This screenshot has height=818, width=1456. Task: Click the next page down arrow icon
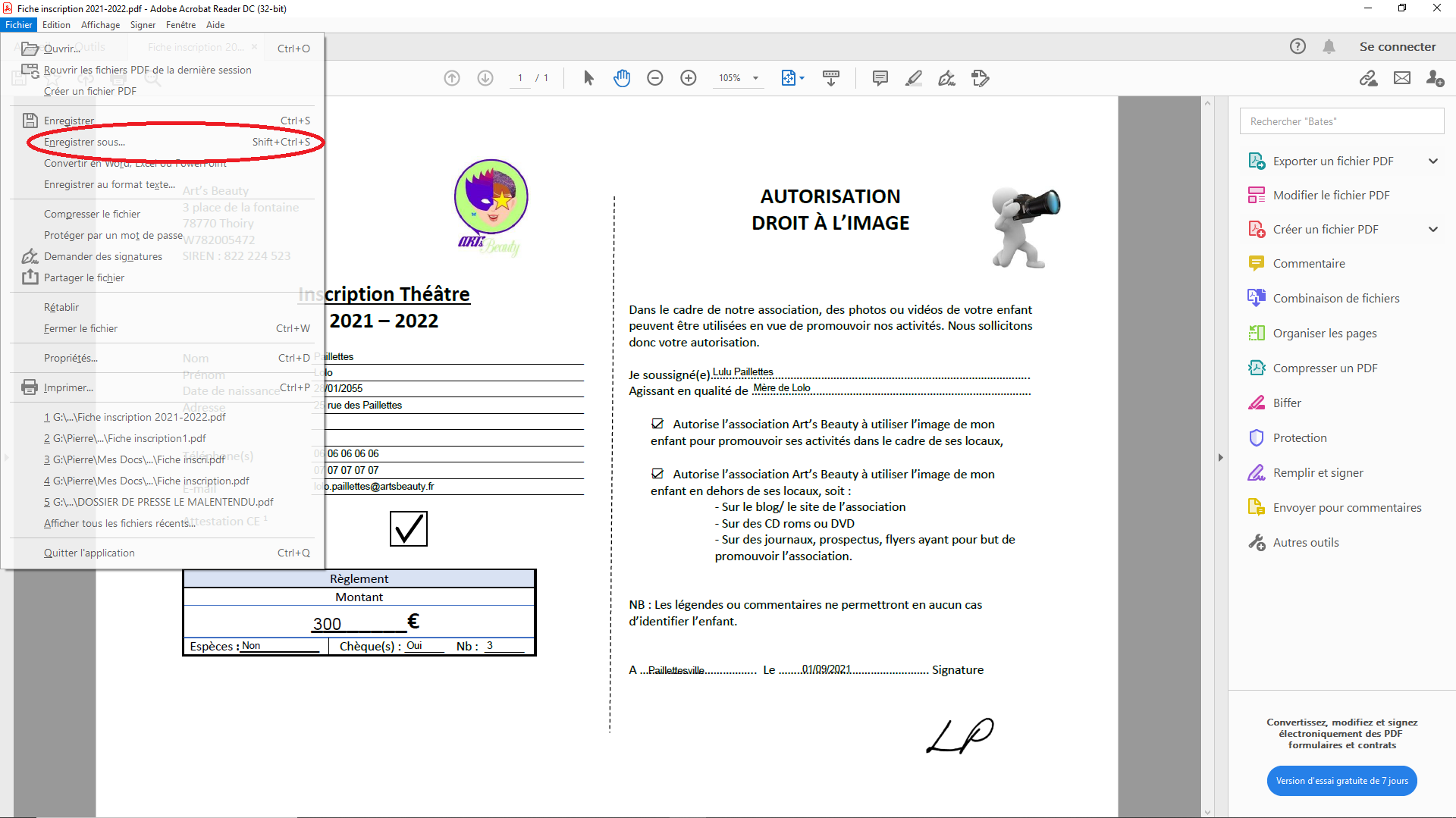(485, 78)
